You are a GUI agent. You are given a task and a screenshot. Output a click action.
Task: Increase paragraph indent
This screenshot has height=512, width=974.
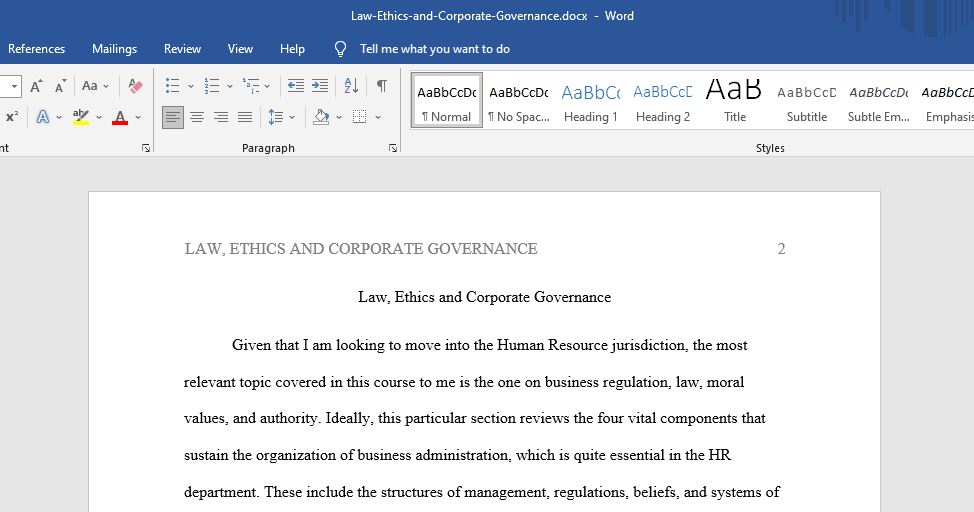point(320,86)
